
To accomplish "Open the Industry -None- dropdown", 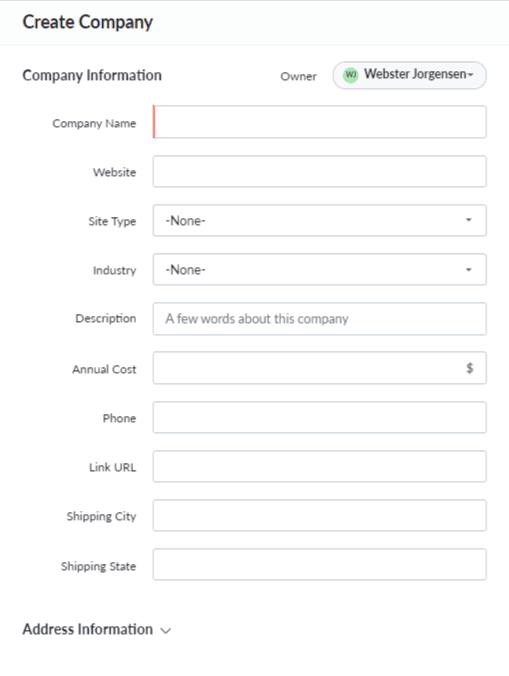I will 319,269.
